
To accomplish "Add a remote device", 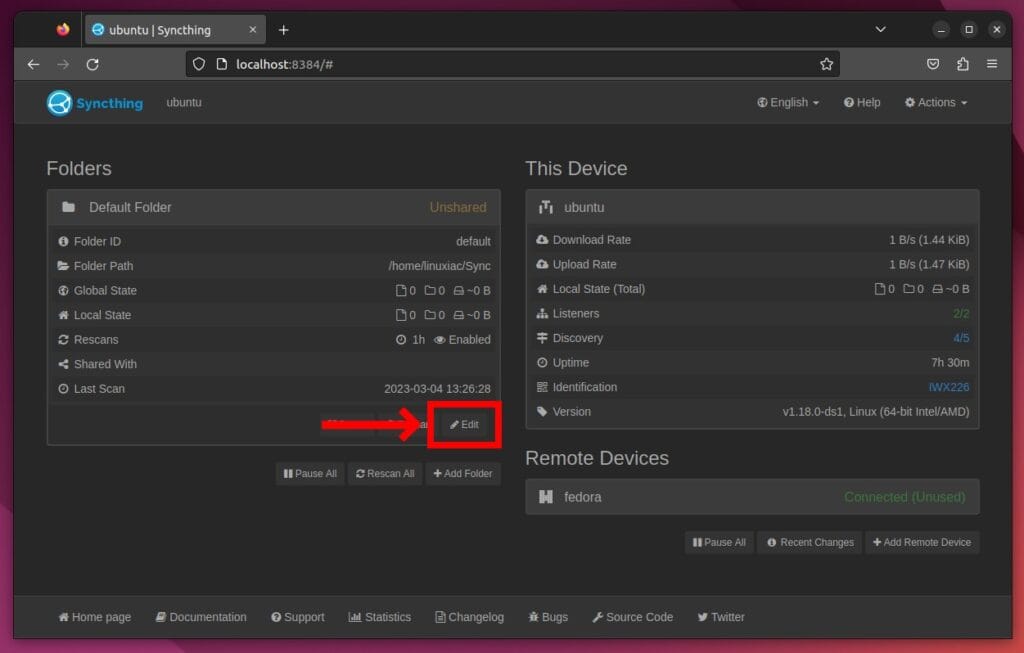I will [x=921, y=542].
